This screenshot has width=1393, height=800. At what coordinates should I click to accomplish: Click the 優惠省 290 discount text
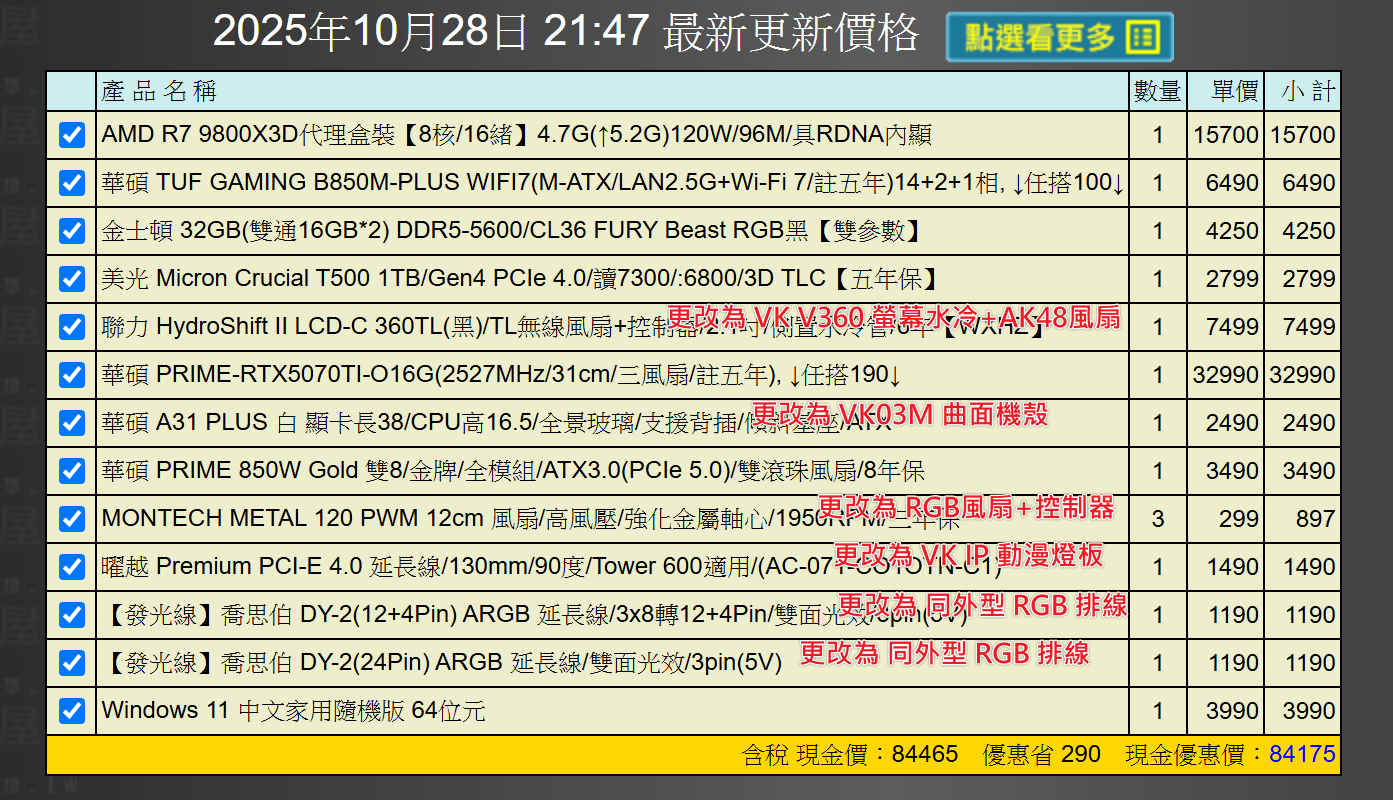1042,754
